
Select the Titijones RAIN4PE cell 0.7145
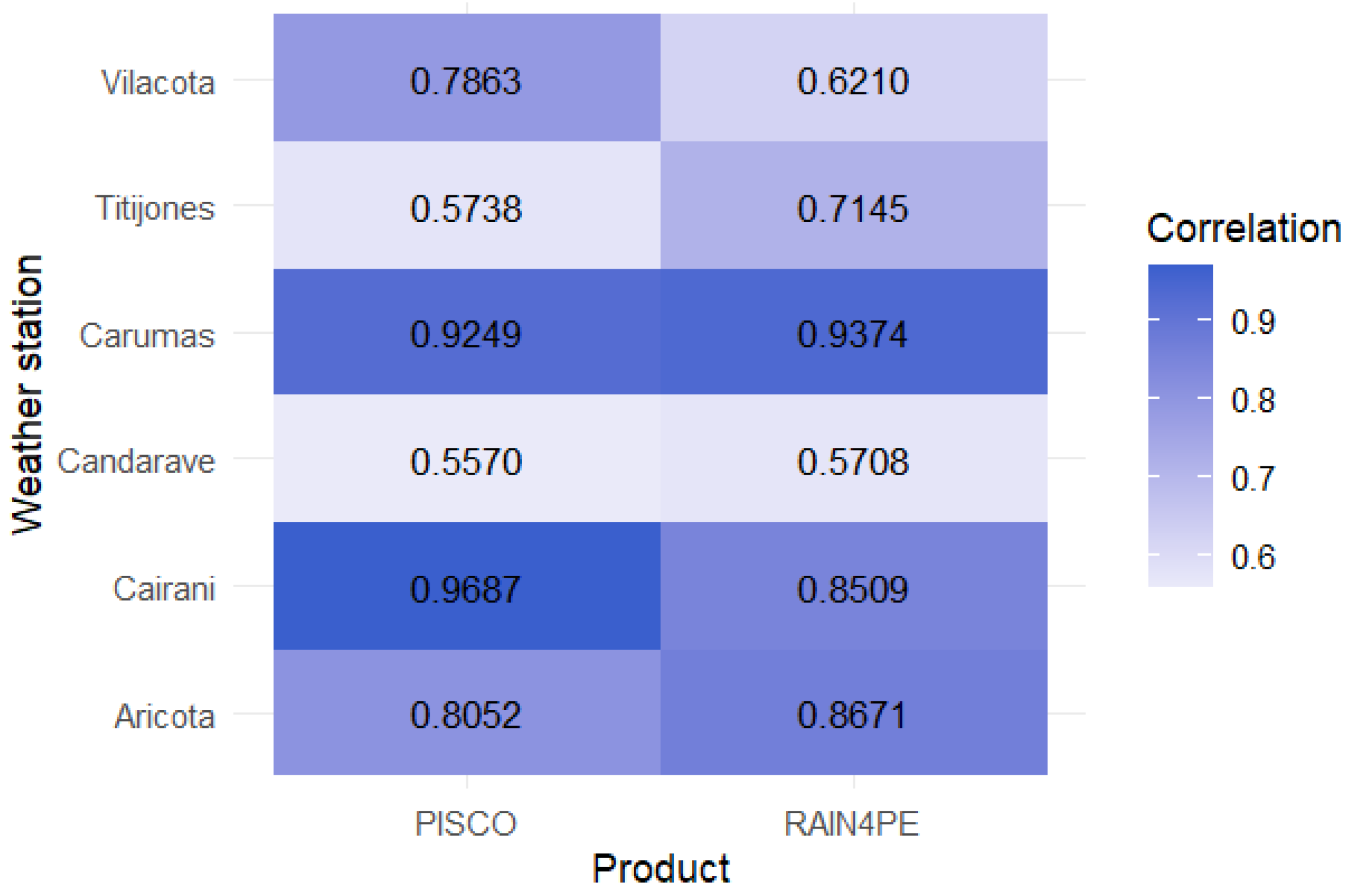[853, 207]
